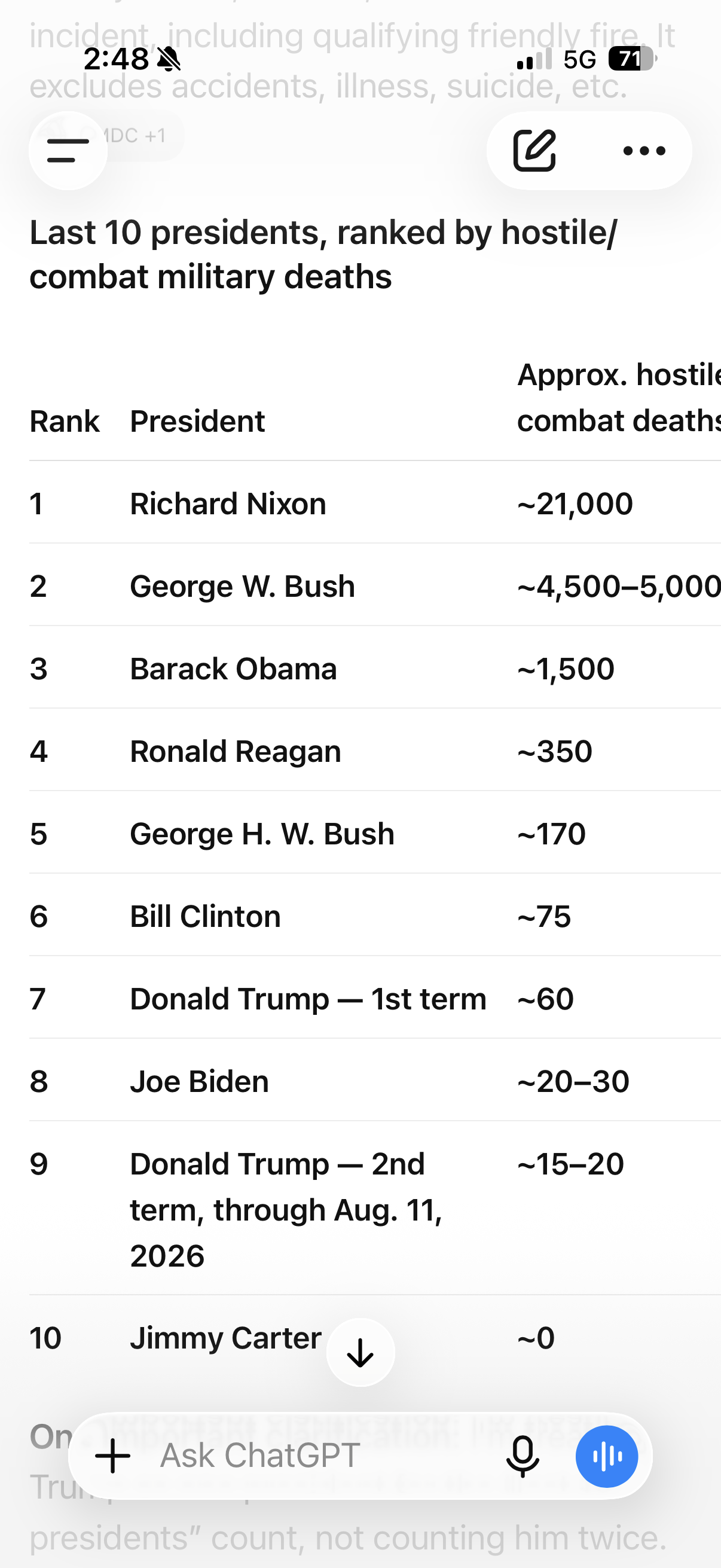Tap the Approx. hostile combat deaths header
This screenshot has width=721, height=1568.
619,398
